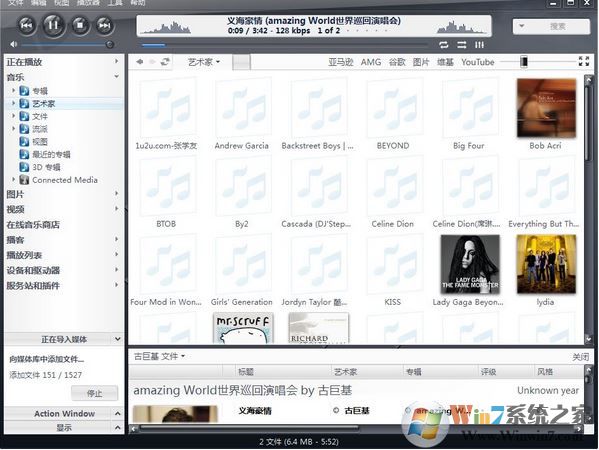Image resolution: width=599 pixels, height=450 pixels.
Task: Open the 亚马逊 link
Action: click(x=341, y=62)
